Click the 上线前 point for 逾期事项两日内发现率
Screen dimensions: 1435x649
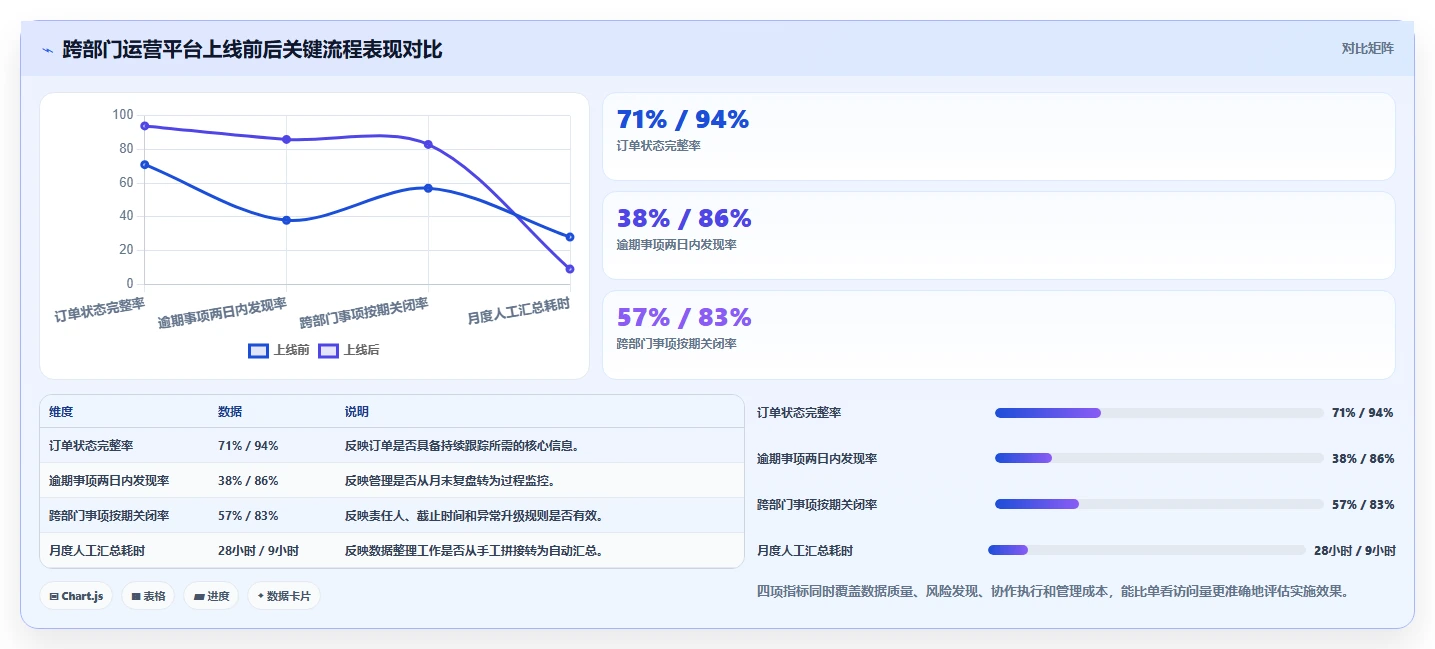(287, 220)
